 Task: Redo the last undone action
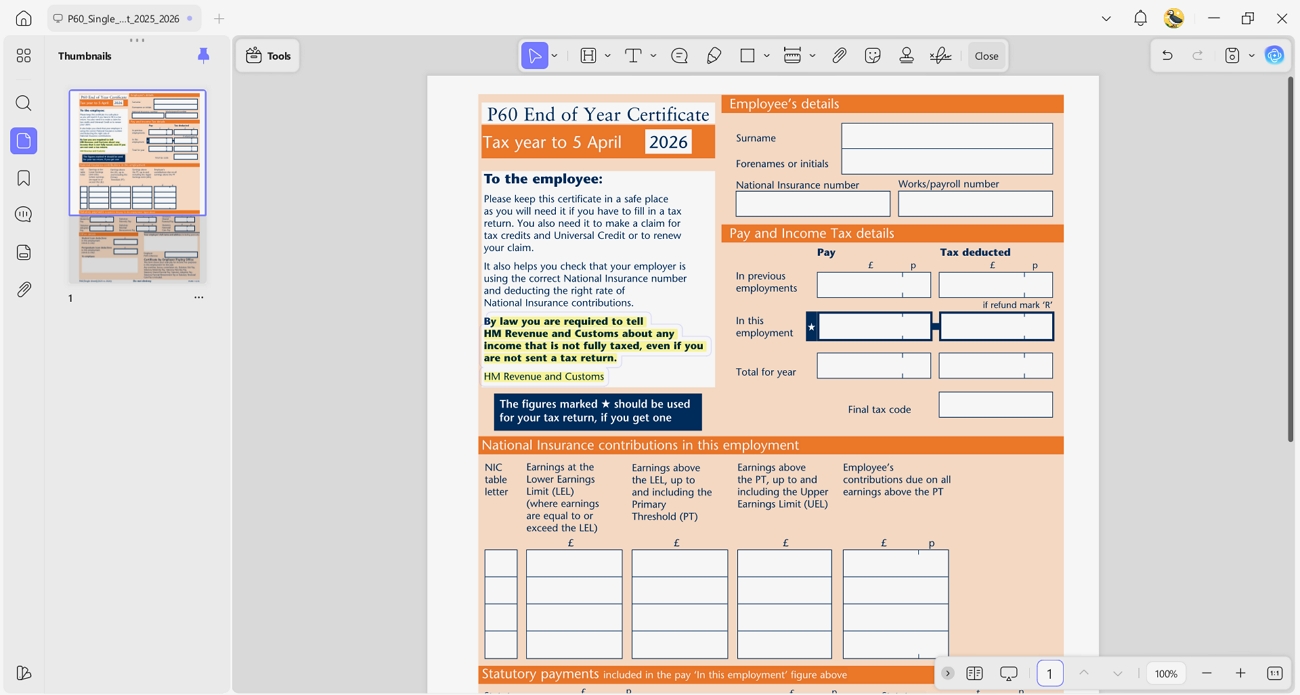point(1198,56)
